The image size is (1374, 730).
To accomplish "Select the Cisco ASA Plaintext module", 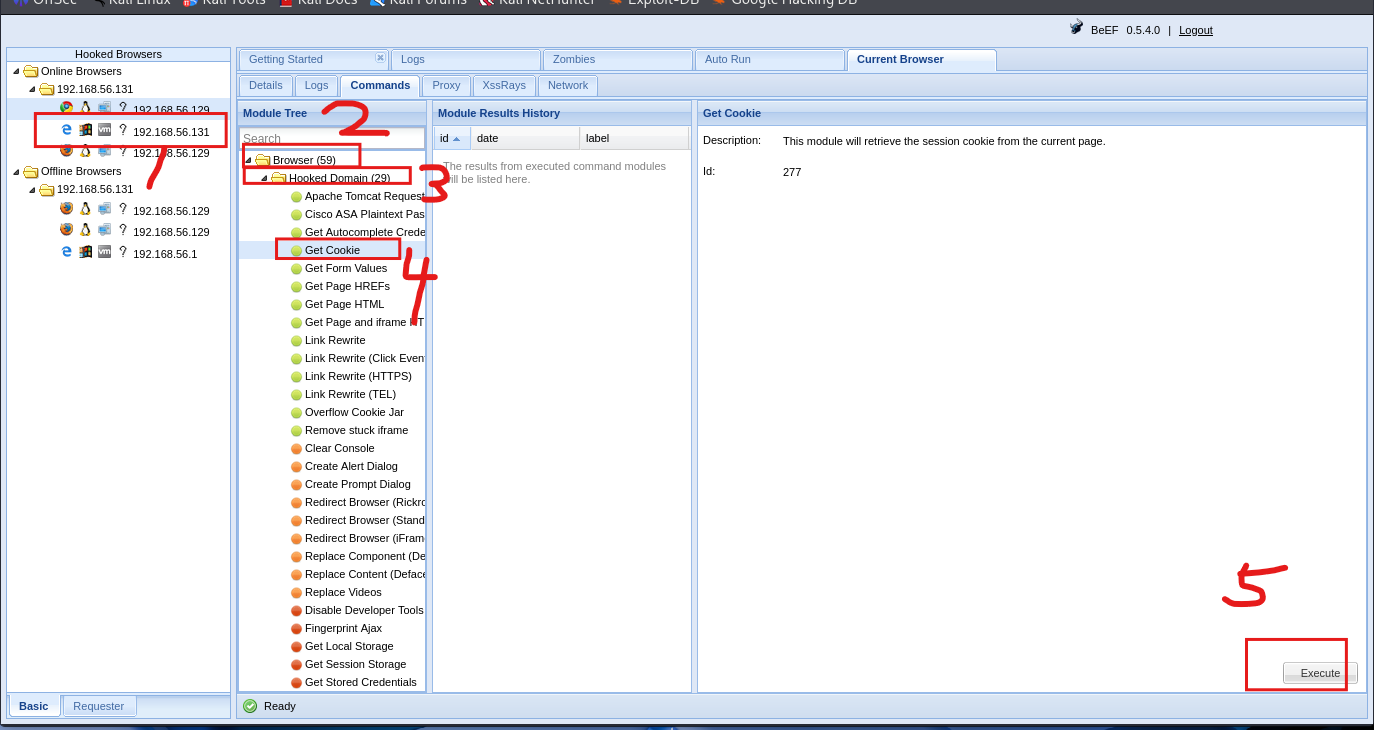I will (x=365, y=214).
